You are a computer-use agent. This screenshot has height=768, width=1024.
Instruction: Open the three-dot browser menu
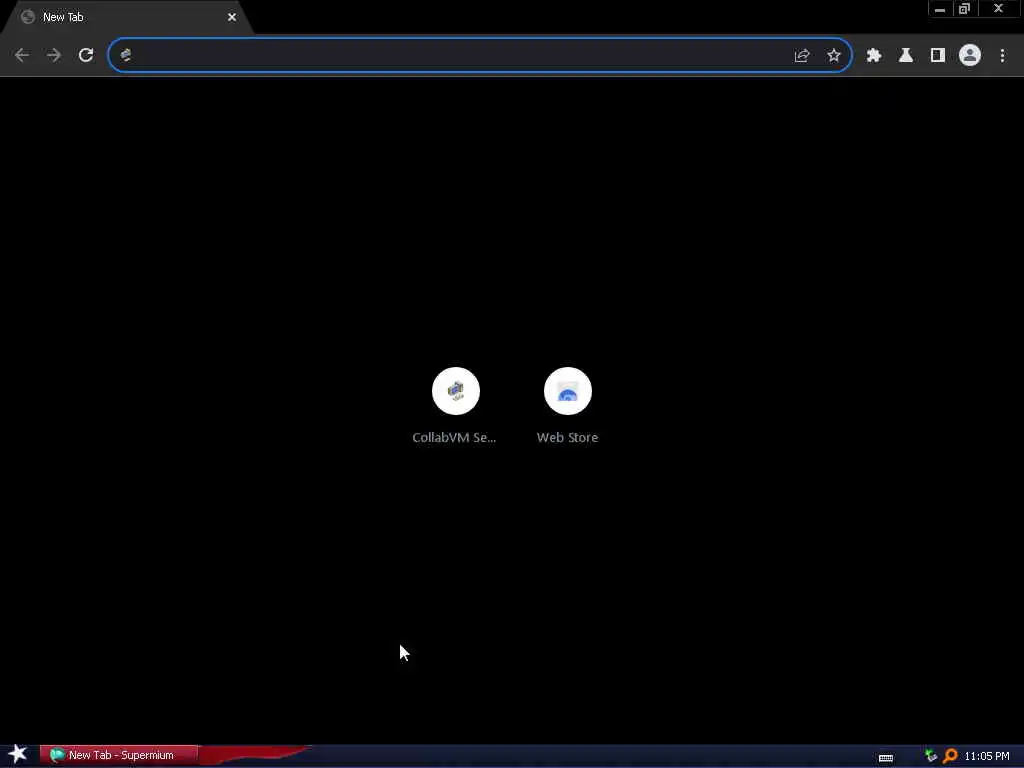coord(1002,56)
